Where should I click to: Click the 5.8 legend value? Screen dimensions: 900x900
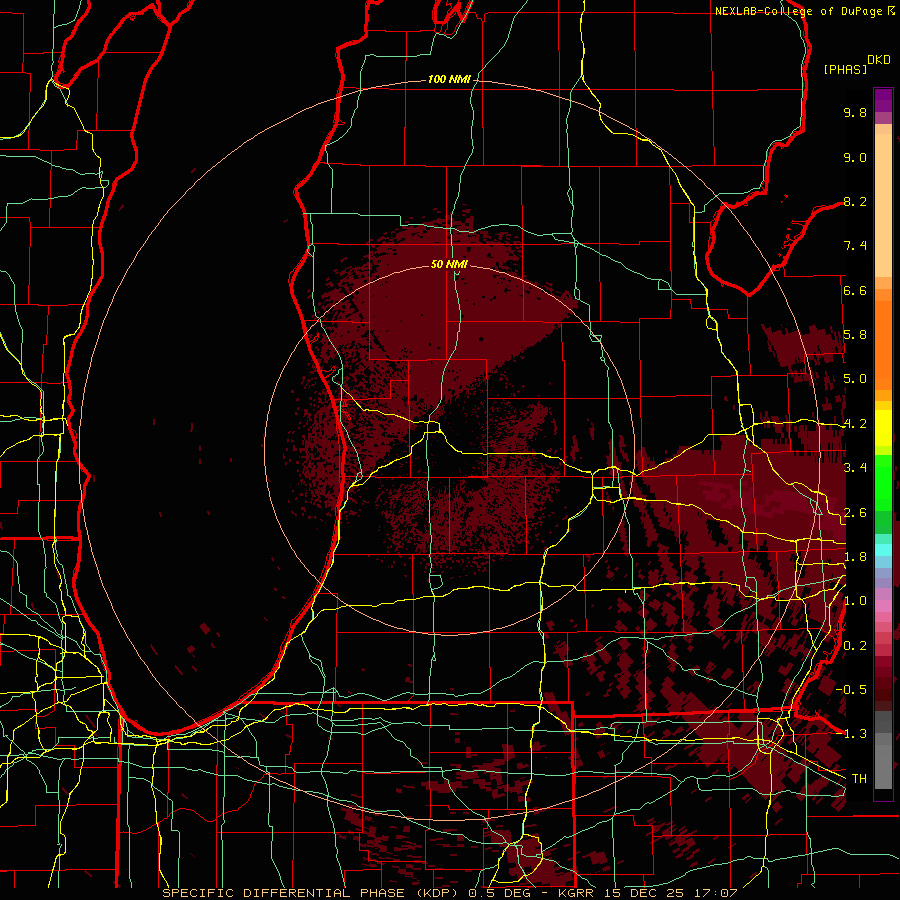point(855,335)
